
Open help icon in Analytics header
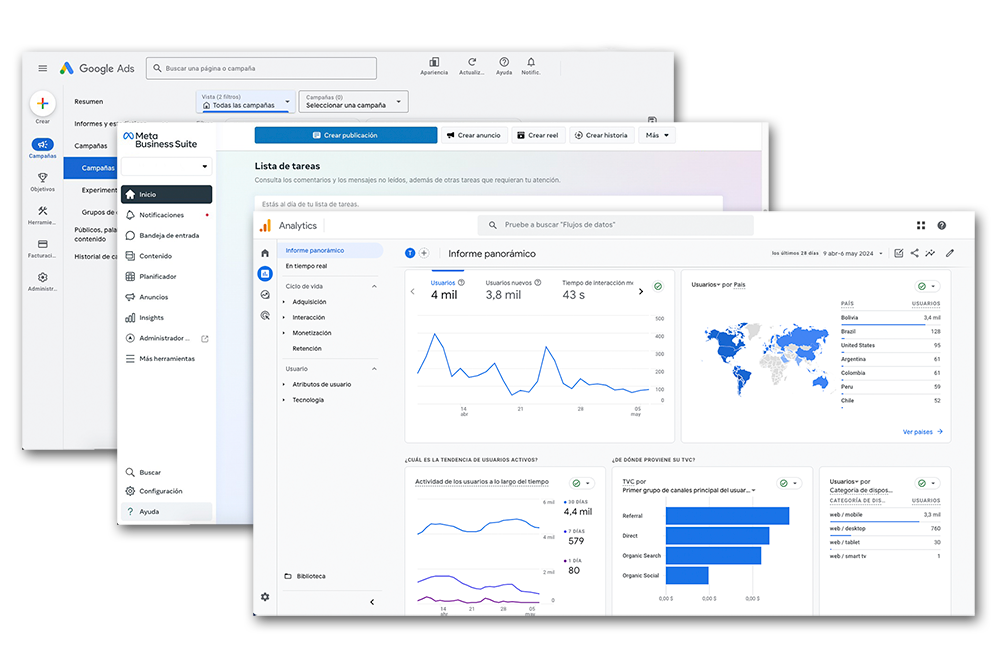click(x=941, y=225)
